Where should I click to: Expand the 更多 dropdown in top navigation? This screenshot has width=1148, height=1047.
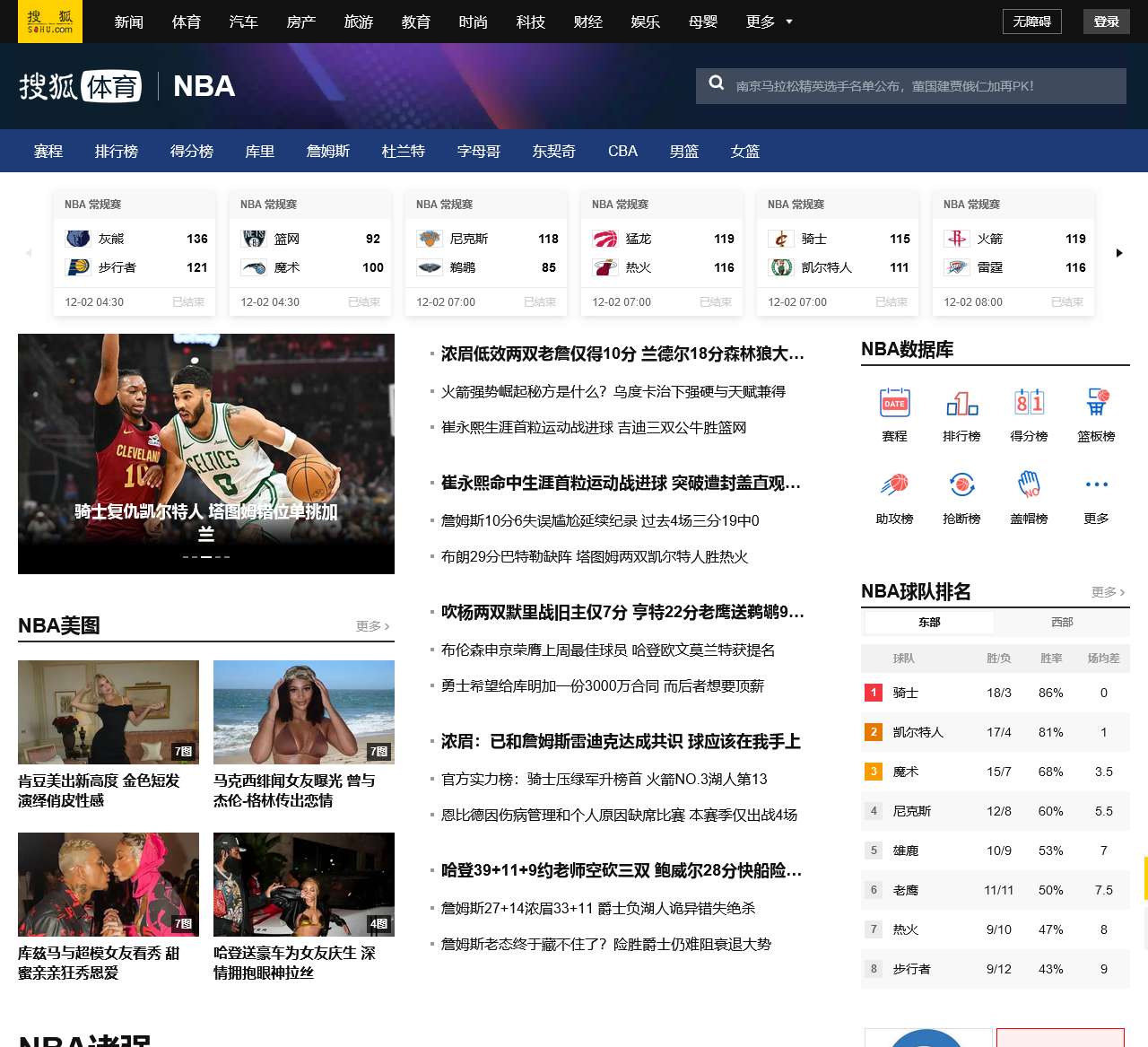(769, 22)
